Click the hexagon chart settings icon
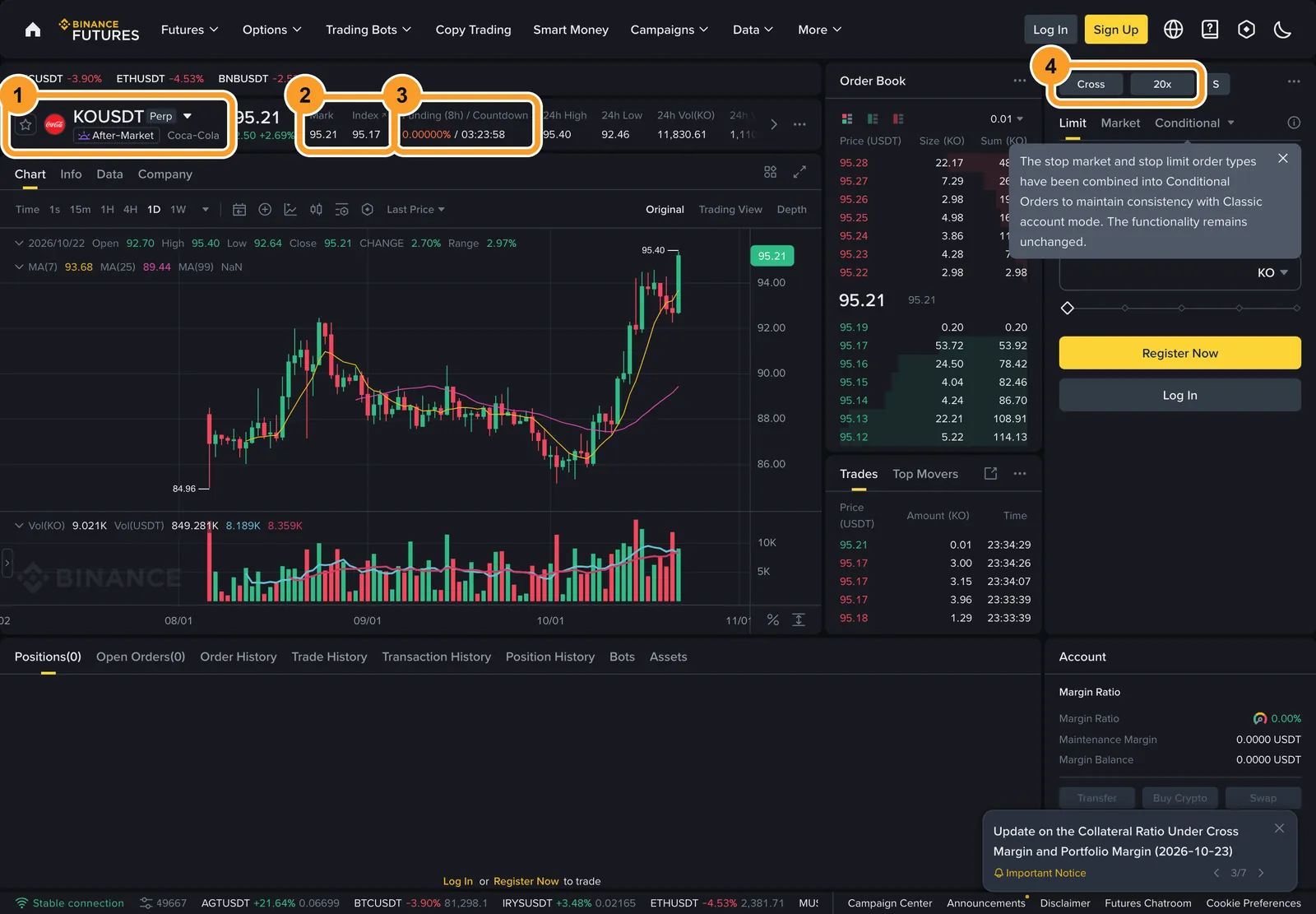Screen dimensions: 1316x914 point(368,210)
